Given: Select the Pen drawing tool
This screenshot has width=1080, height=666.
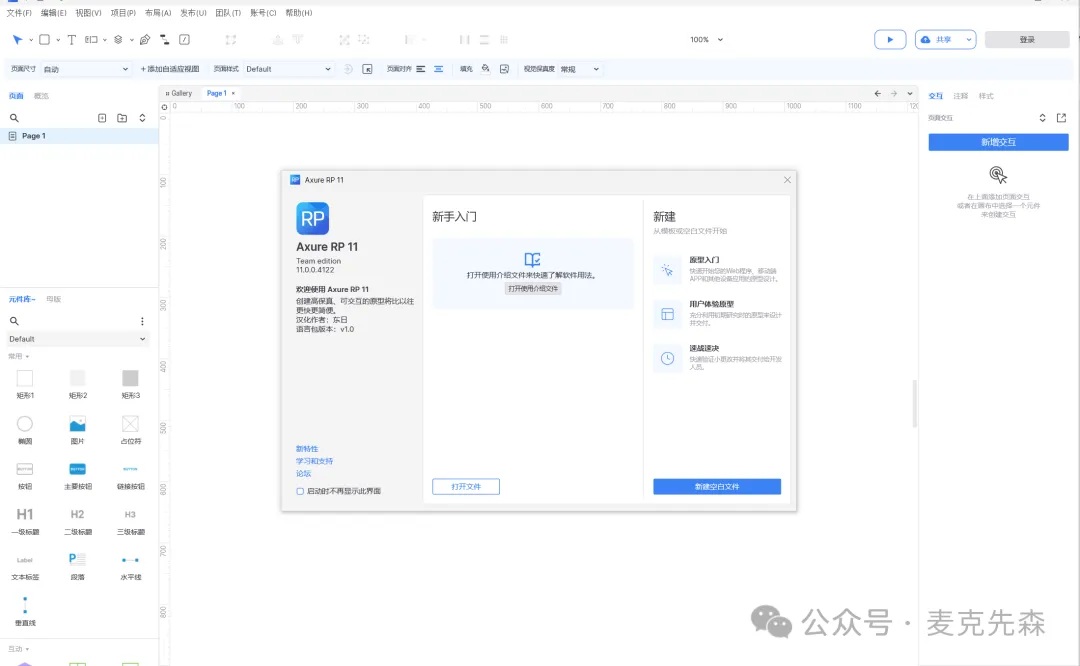Looking at the screenshot, I should click(x=145, y=40).
